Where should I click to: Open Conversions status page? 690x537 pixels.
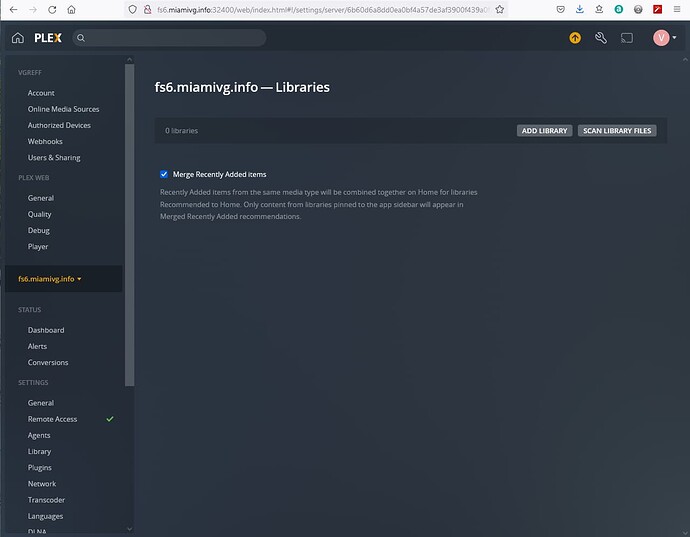tap(48, 363)
